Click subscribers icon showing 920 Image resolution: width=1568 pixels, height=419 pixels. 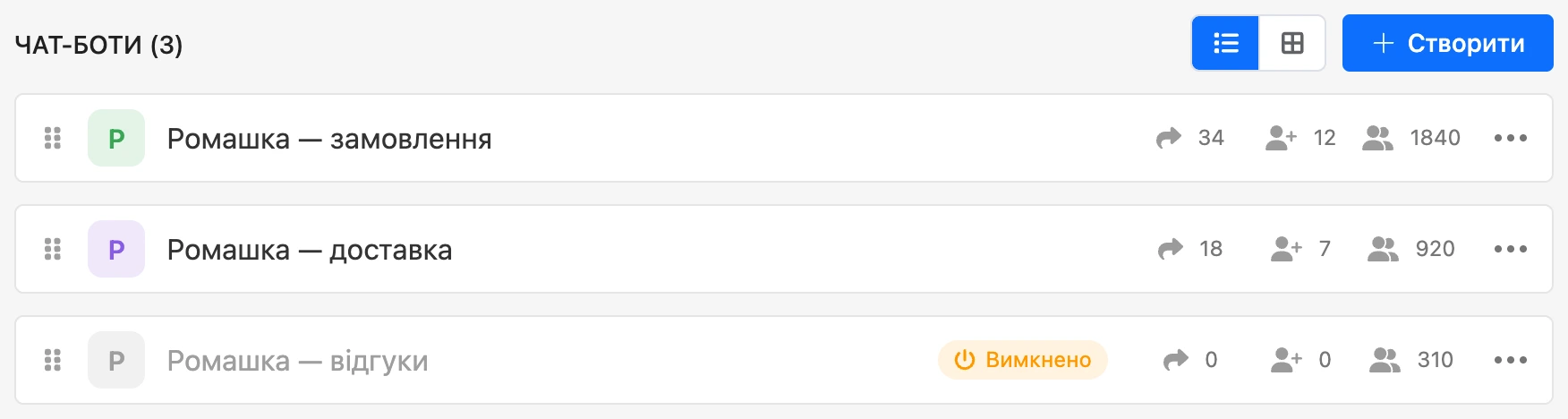pos(1383,249)
